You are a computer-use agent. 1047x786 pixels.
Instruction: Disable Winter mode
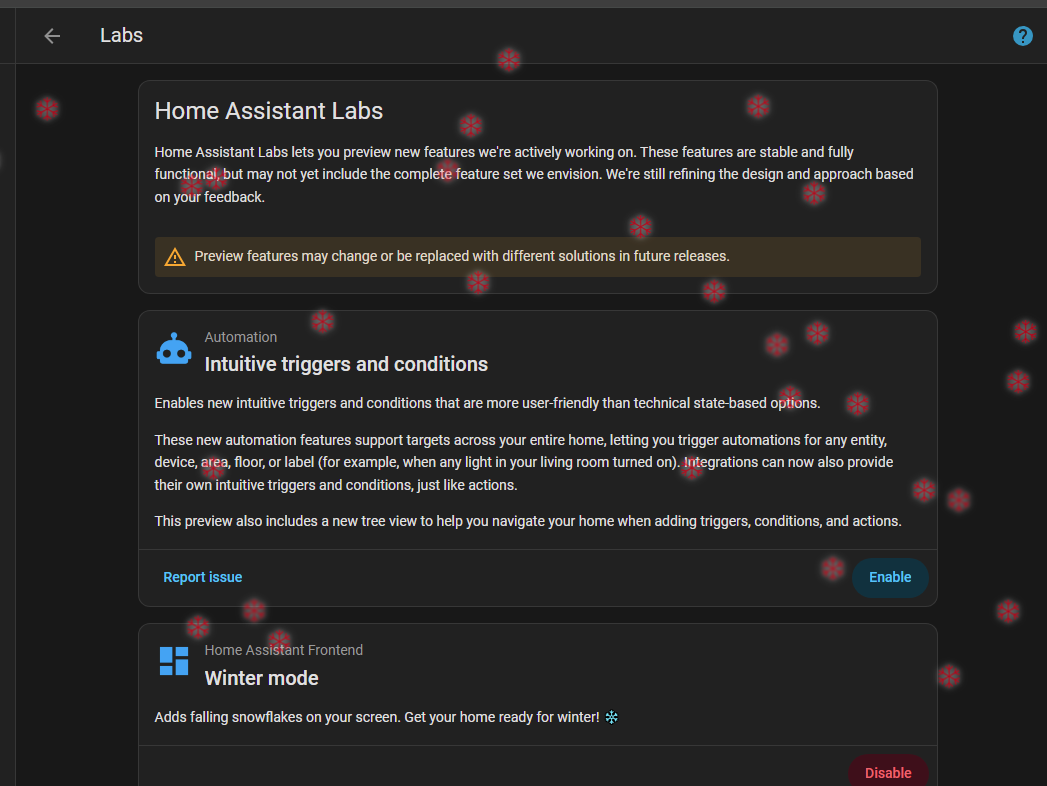pos(888,772)
